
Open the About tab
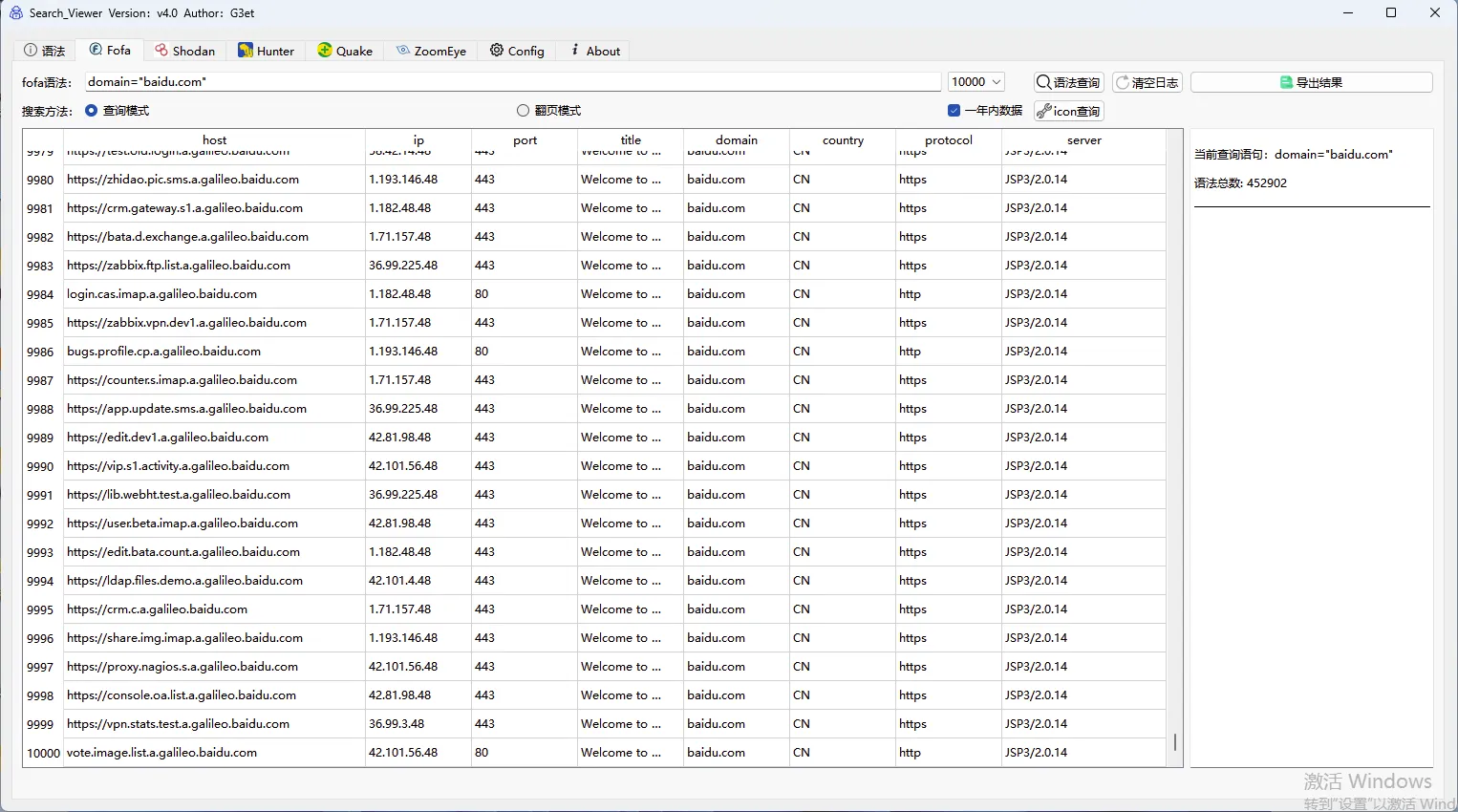(x=595, y=51)
